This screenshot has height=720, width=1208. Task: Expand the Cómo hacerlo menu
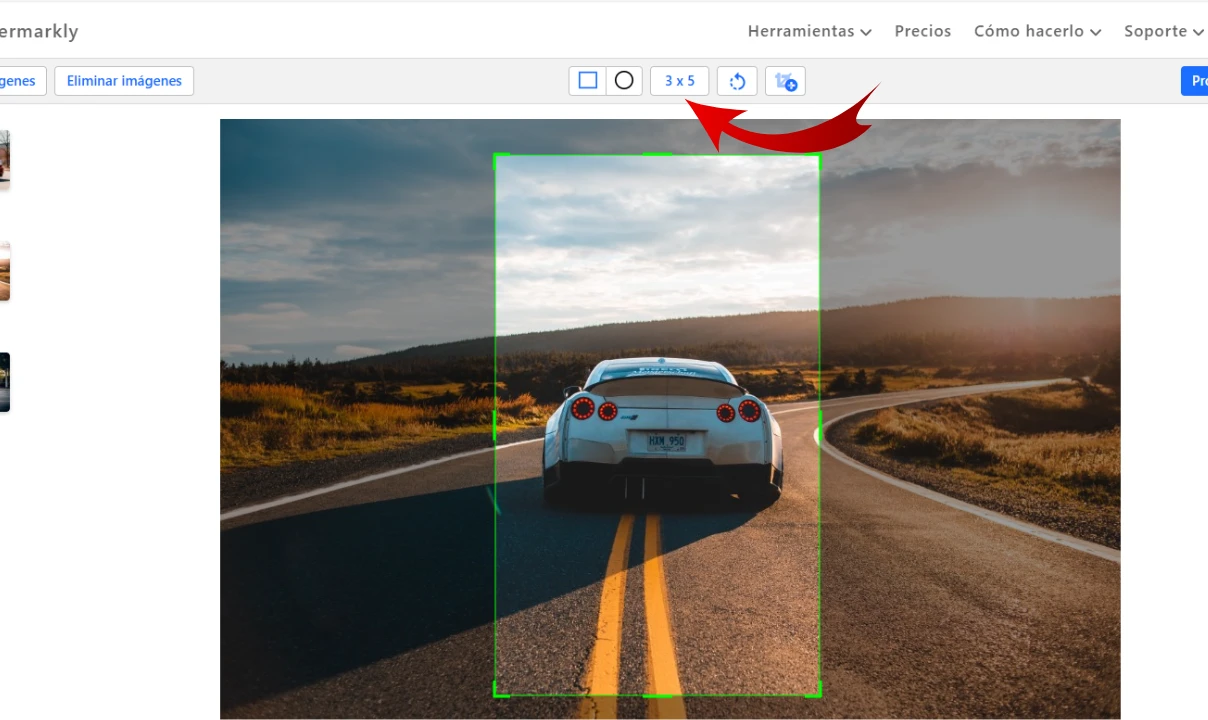click(x=1037, y=31)
